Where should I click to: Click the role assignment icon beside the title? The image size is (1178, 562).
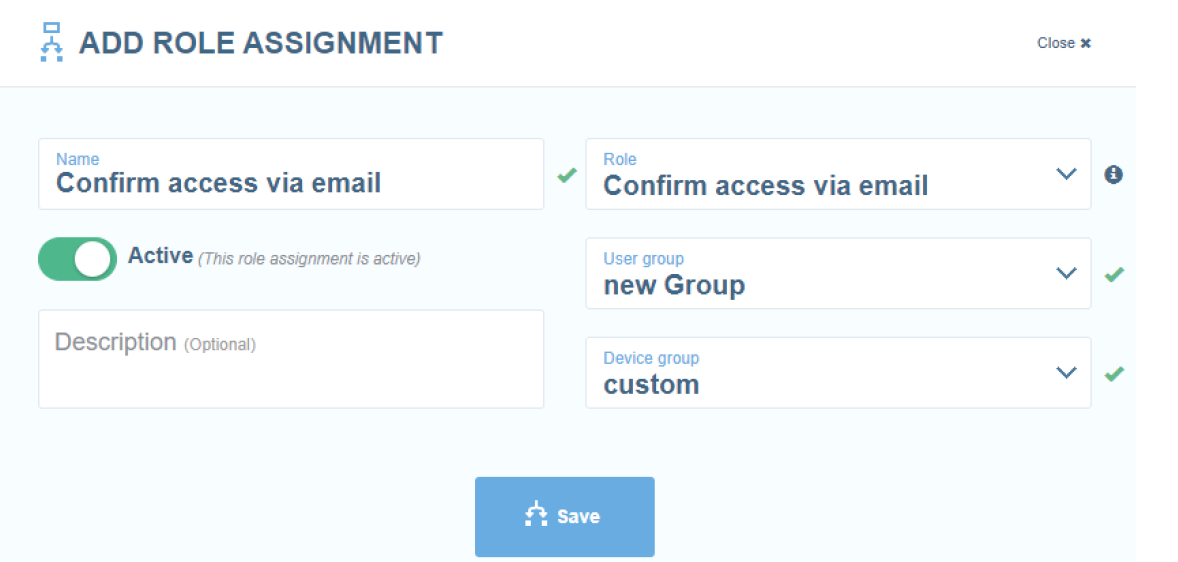(x=51, y=42)
